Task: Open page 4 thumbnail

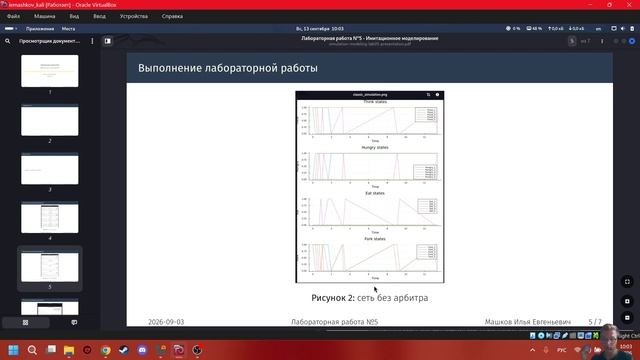Action: tap(50, 217)
